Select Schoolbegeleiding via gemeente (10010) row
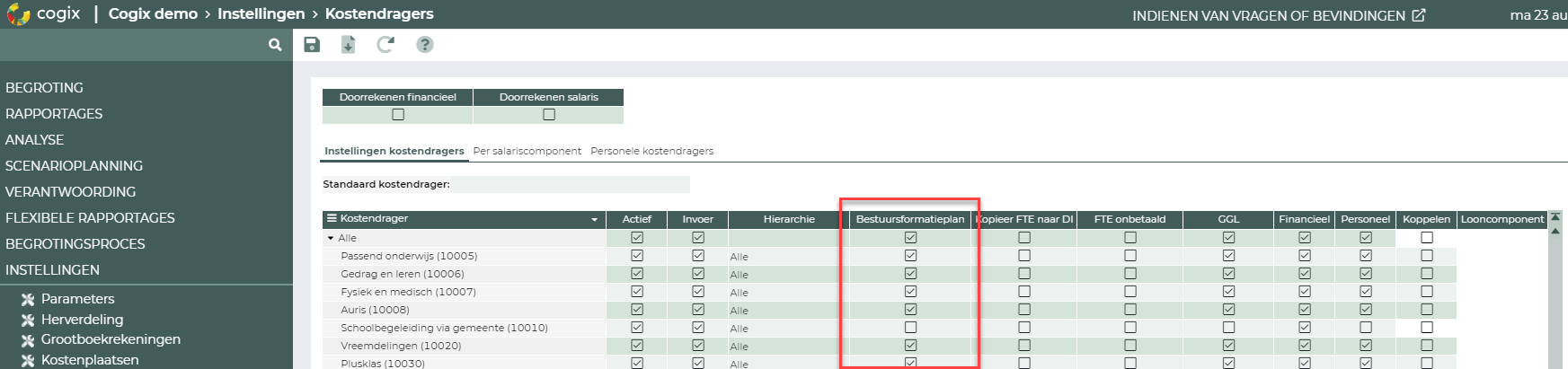The image size is (1568, 369). 465,328
